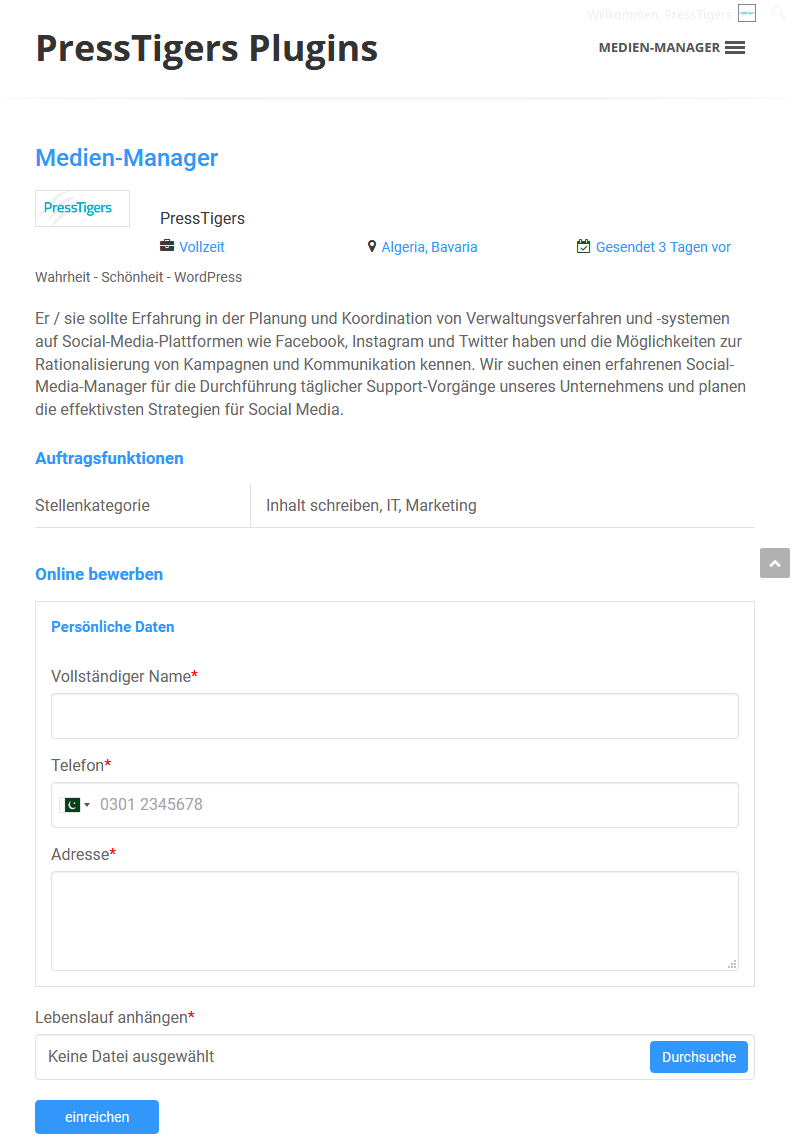Click the Durchsuche file browse button
This screenshot has height=1145, width=795.
pyautogui.click(x=699, y=1057)
